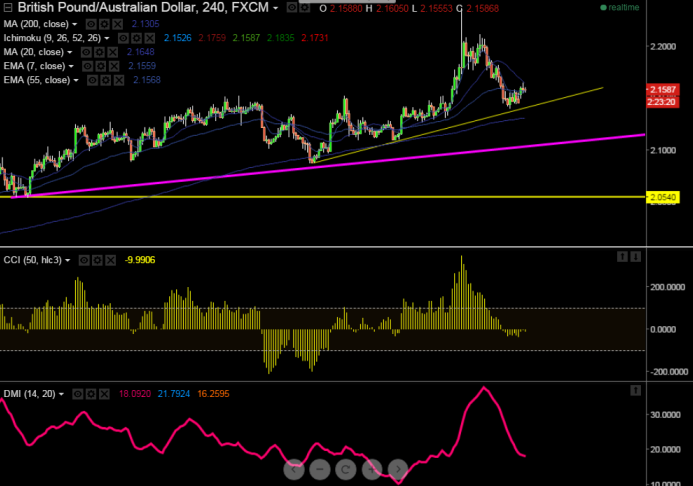Click the realtime status indicator
The image size is (693, 486).
(x=620, y=8)
